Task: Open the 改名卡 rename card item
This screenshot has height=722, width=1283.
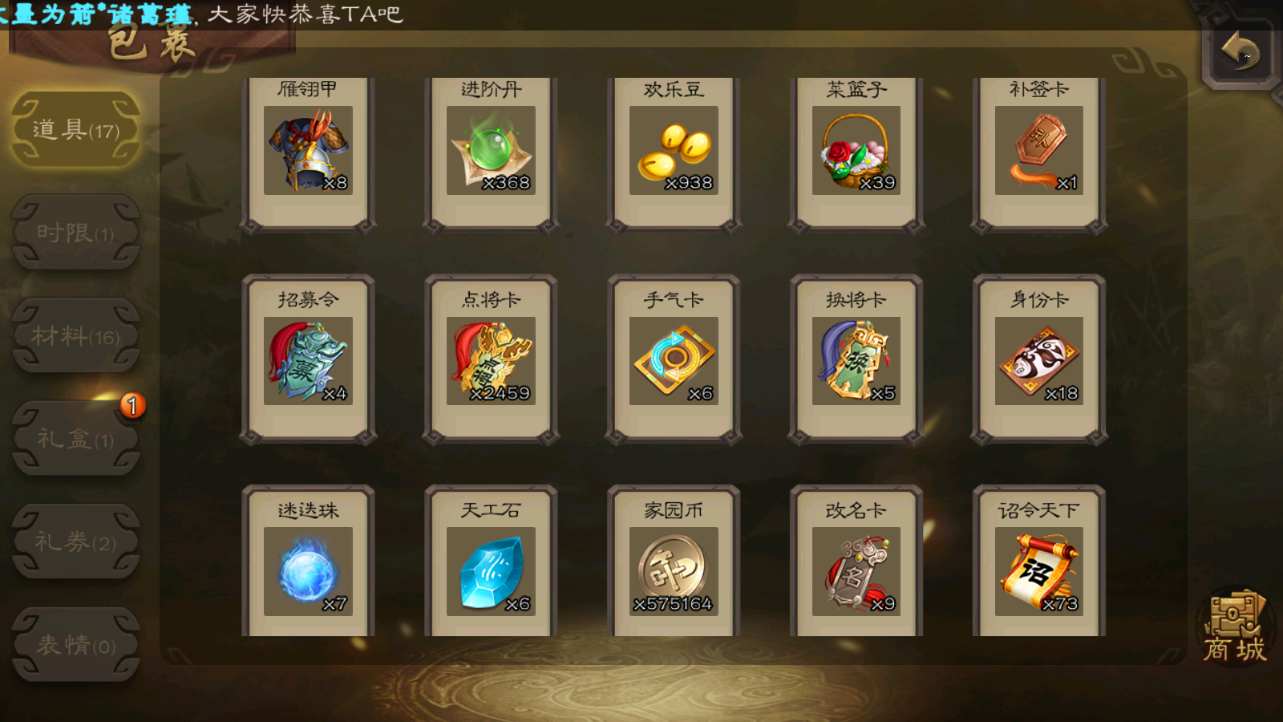Action: point(856,561)
